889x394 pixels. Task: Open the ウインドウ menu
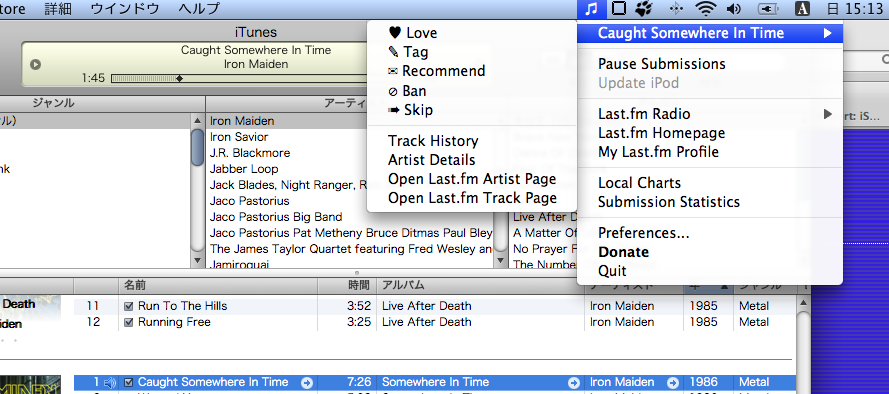[125, 9]
